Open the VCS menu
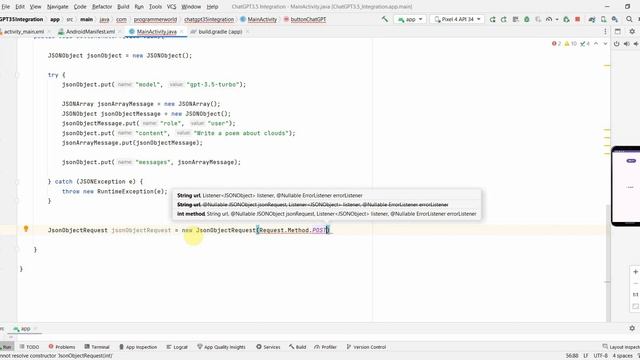 [171, 7]
